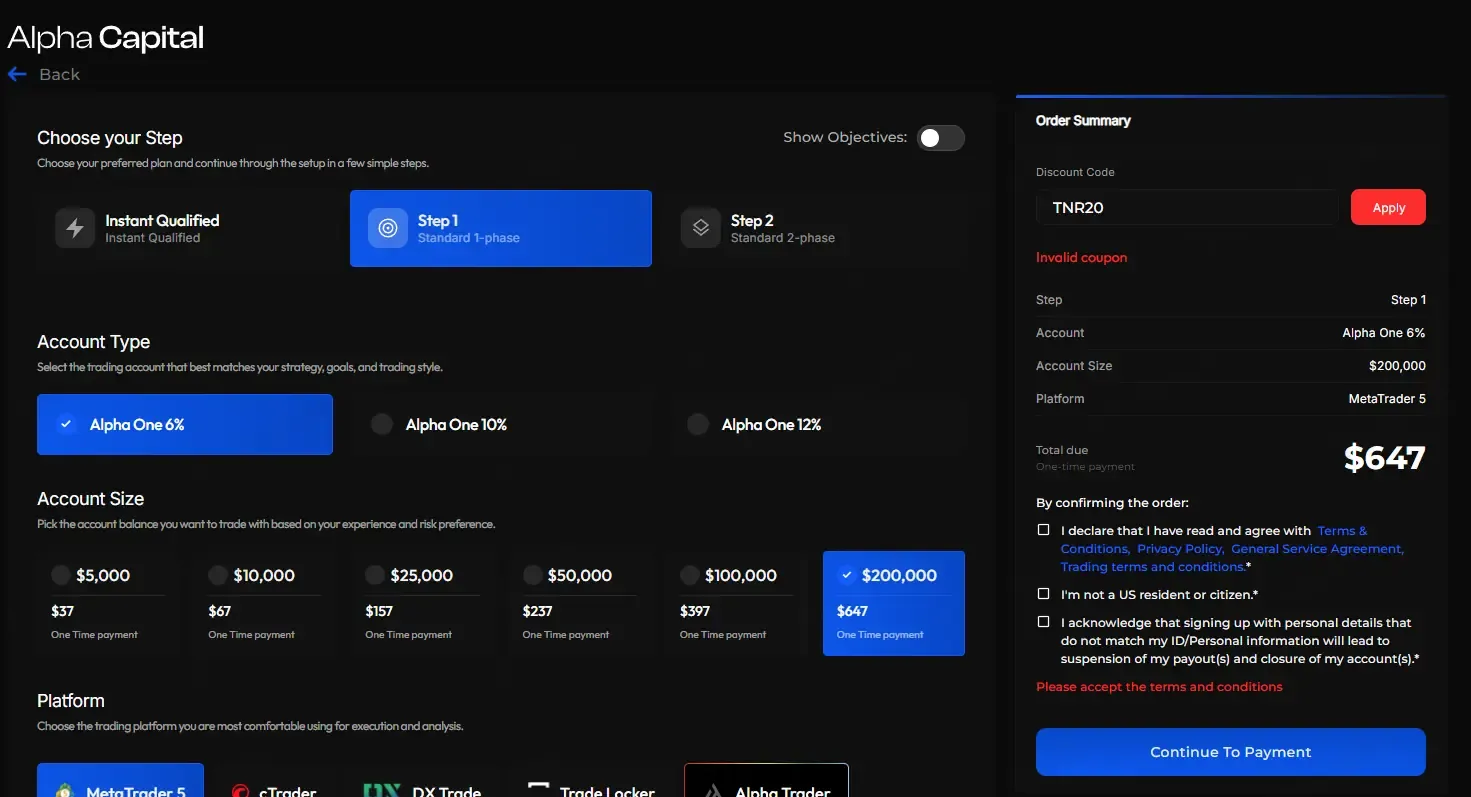Open the Terms & Conditions link
Image resolution: width=1471 pixels, height=797 pixels.
click(x=1342, y=531)
